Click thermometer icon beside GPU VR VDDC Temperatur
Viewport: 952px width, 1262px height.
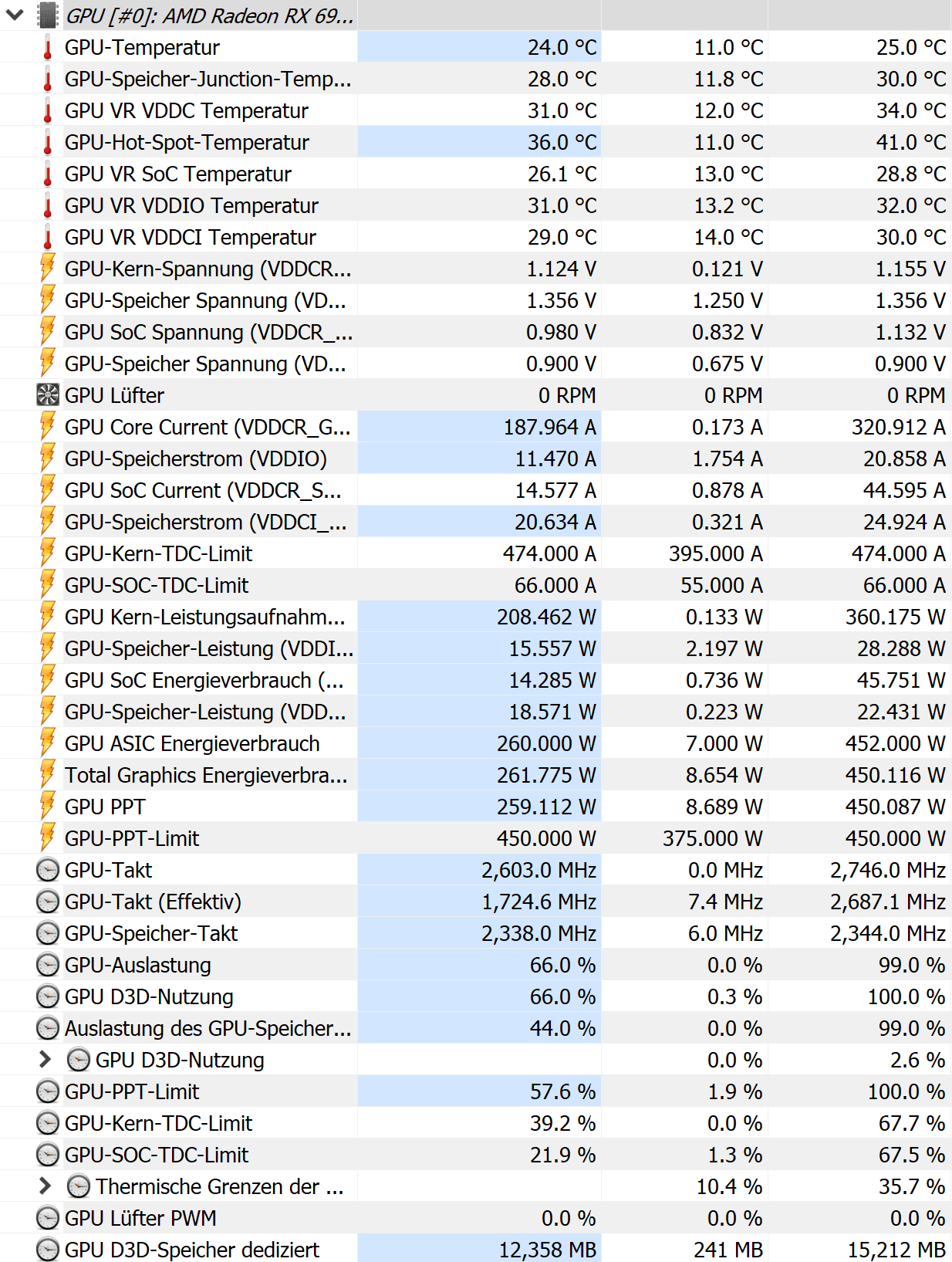click(x=48, y=111)
